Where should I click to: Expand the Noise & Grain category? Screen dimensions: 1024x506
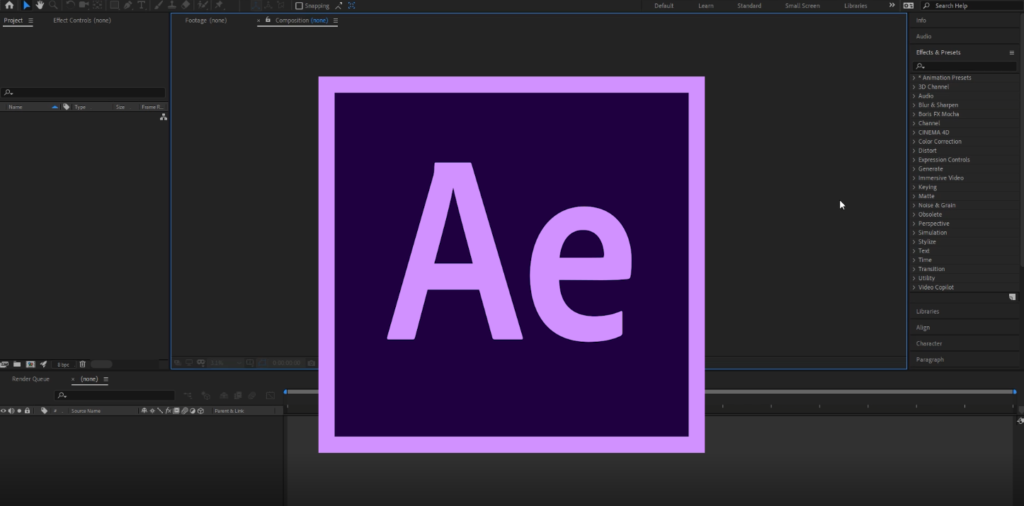tap(914, 206)
